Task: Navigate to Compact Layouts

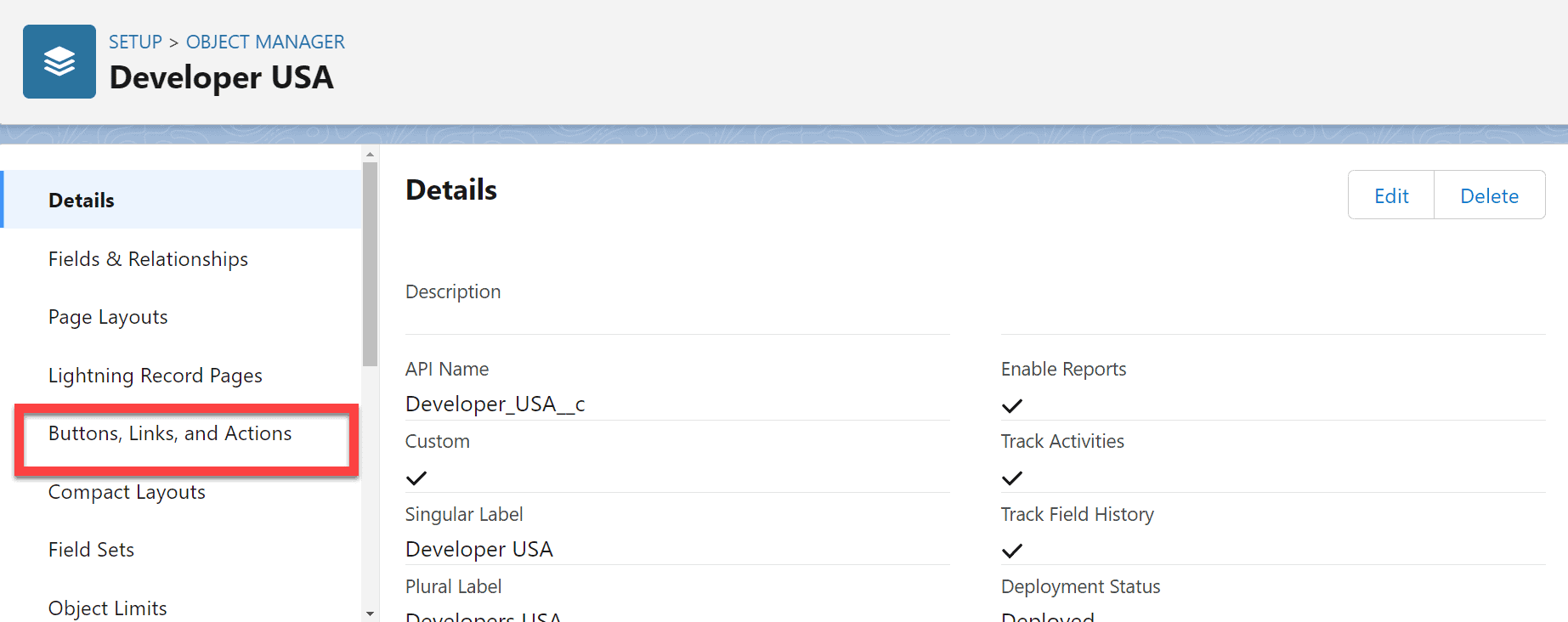Action: click(127, 492)
